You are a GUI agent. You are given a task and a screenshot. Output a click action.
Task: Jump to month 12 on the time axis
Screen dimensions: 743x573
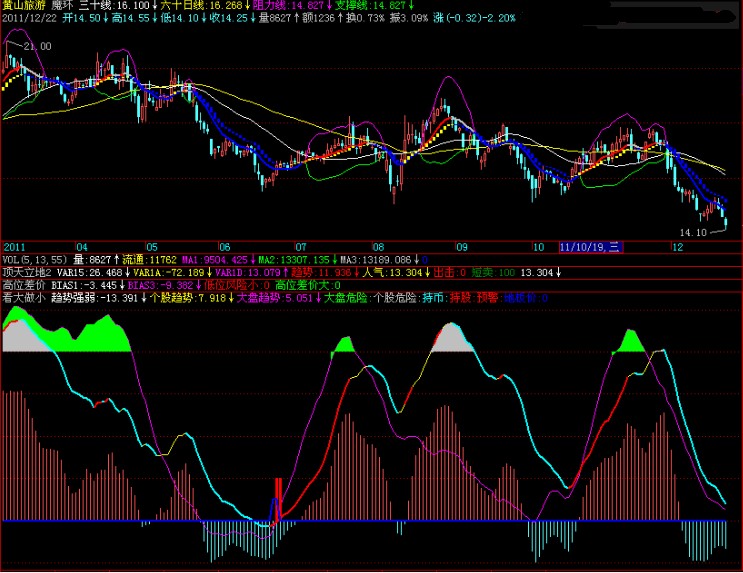click(676, 246)
